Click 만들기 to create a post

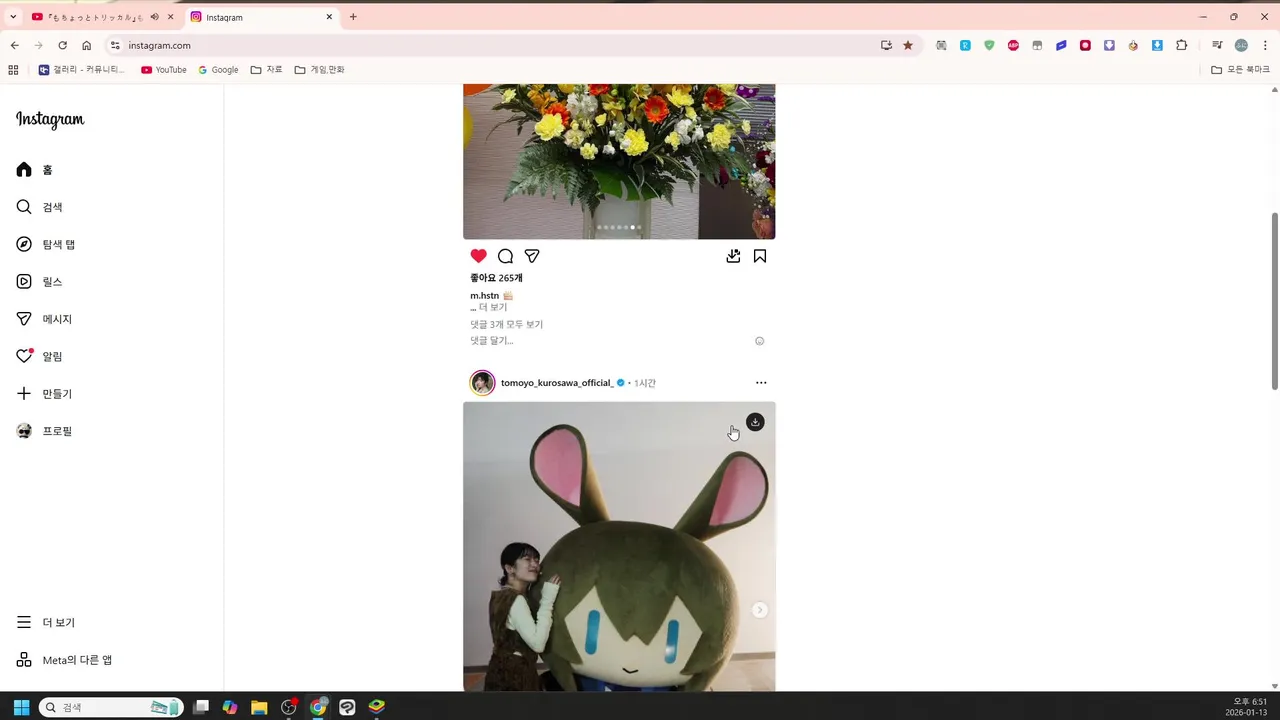click(x=44, y=394)
